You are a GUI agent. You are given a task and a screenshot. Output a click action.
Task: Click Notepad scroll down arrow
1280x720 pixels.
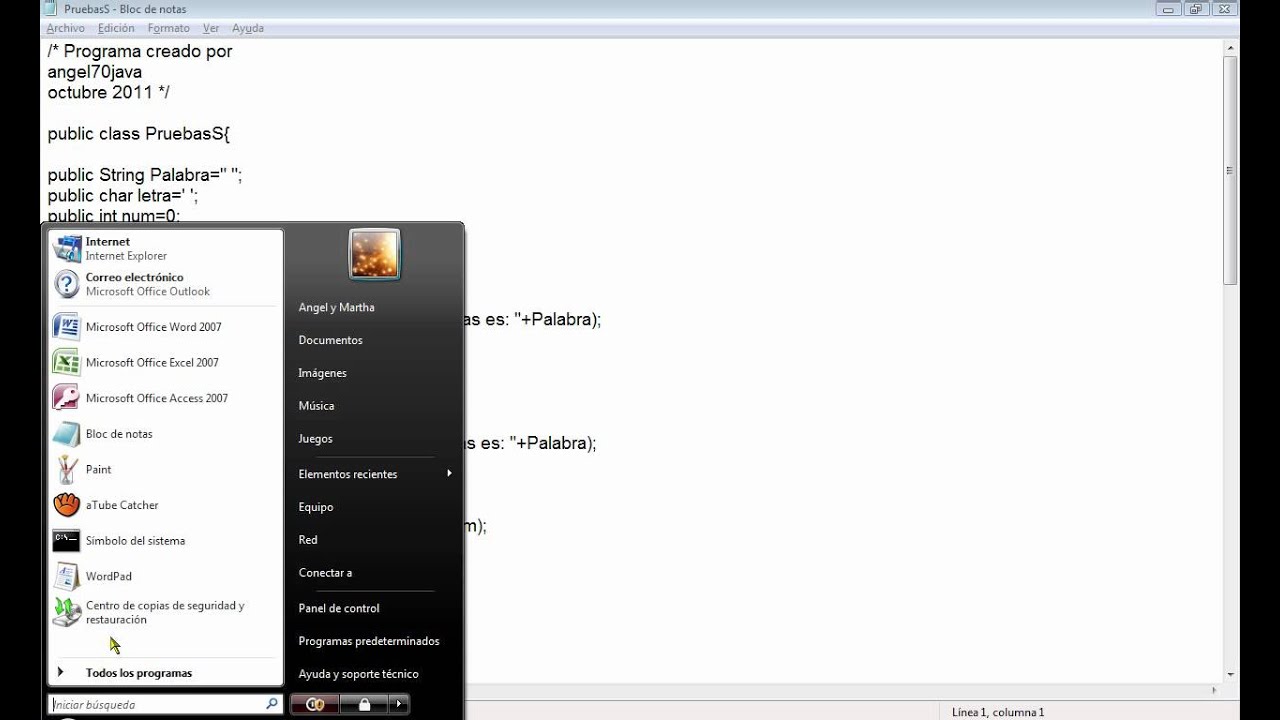1231,674
